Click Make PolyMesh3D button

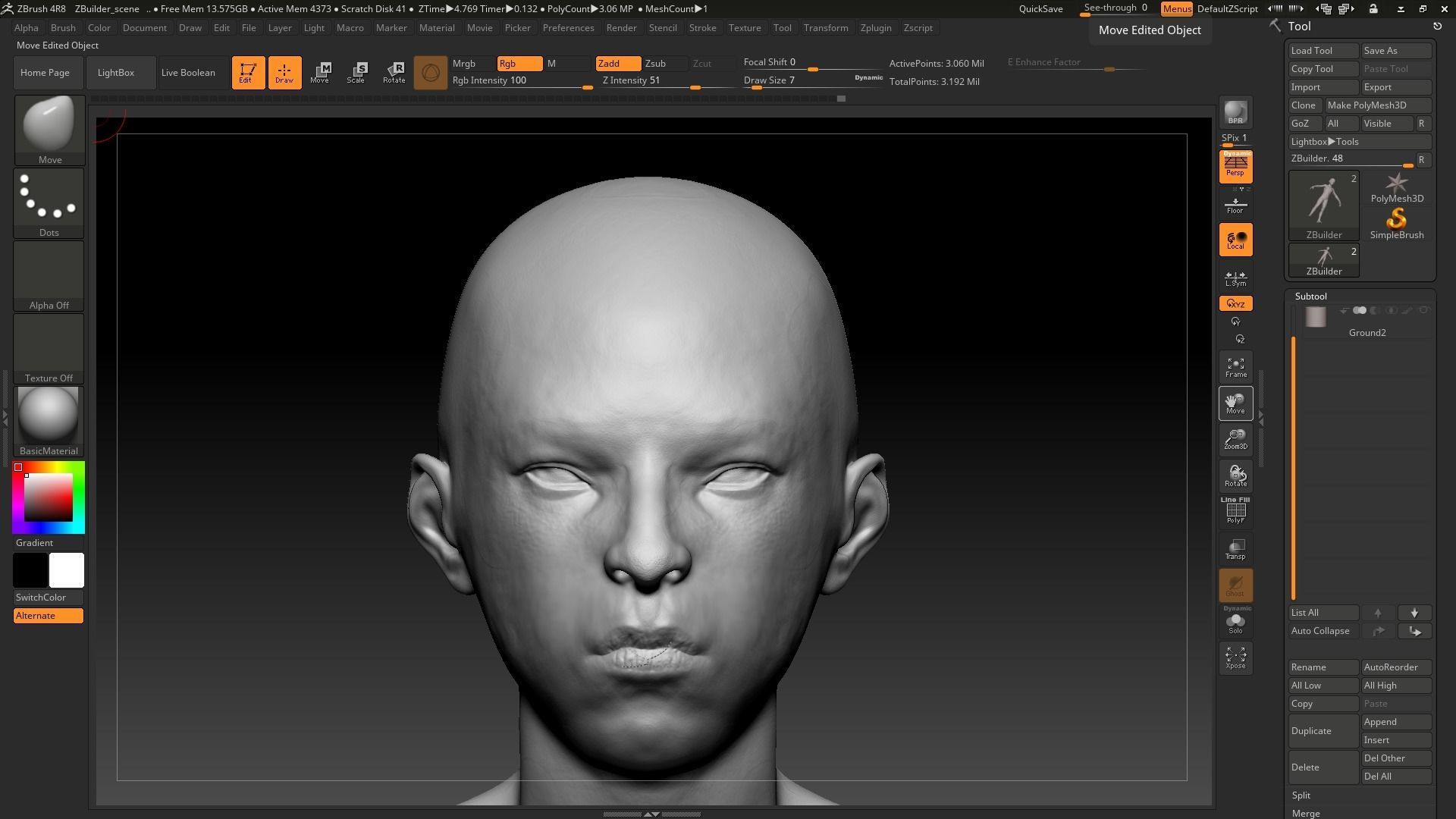[x=1378, y=105]
